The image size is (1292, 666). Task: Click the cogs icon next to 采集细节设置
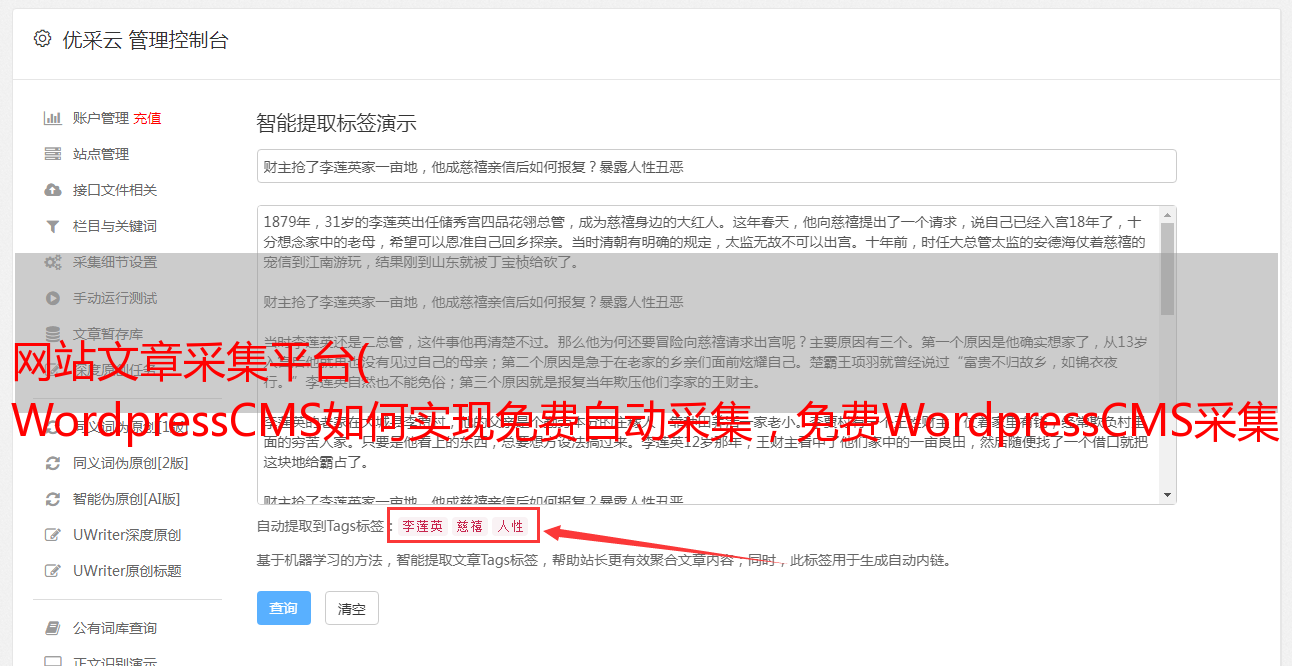(x=52, y=262)
